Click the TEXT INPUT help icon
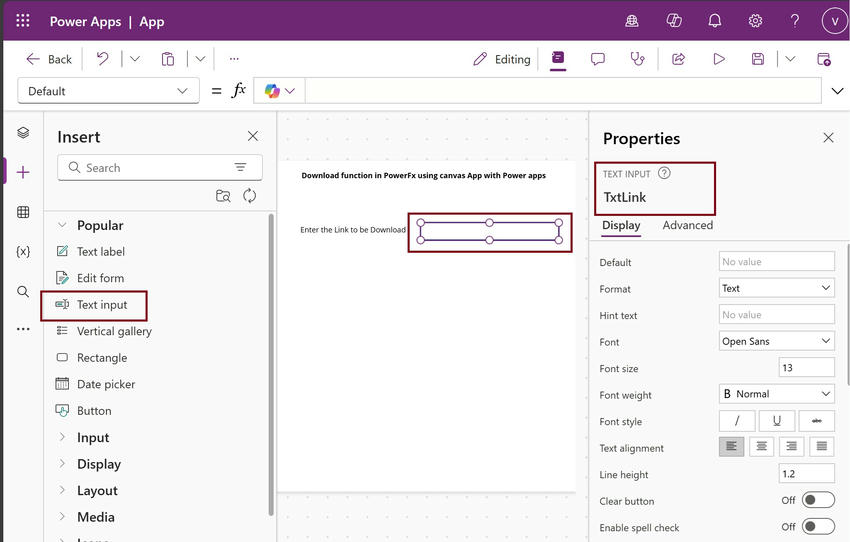Image resolution: width=850 pixels, height=542 pixels. (664, 173)
